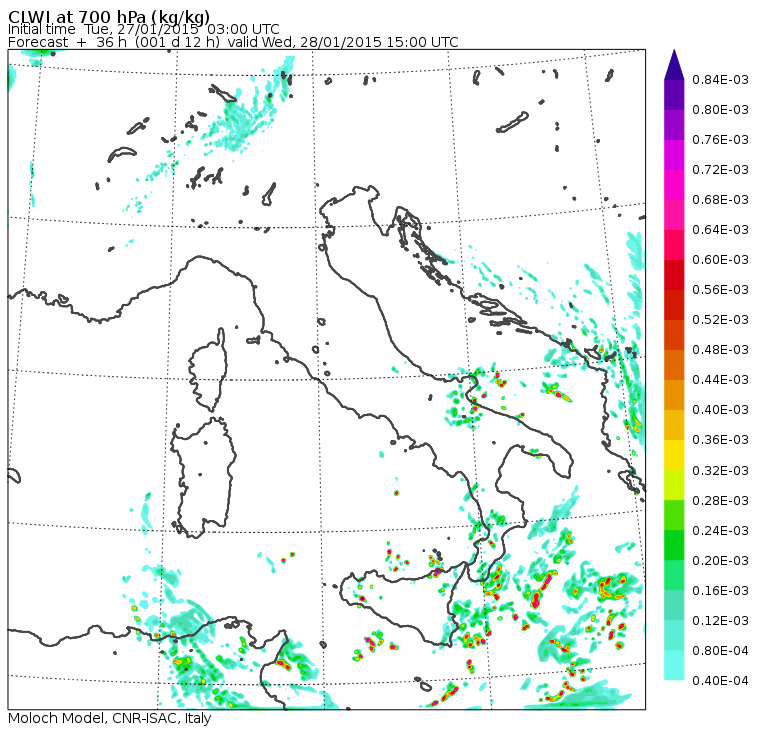Click the 0.64E-03 legend label

point(720,230)
